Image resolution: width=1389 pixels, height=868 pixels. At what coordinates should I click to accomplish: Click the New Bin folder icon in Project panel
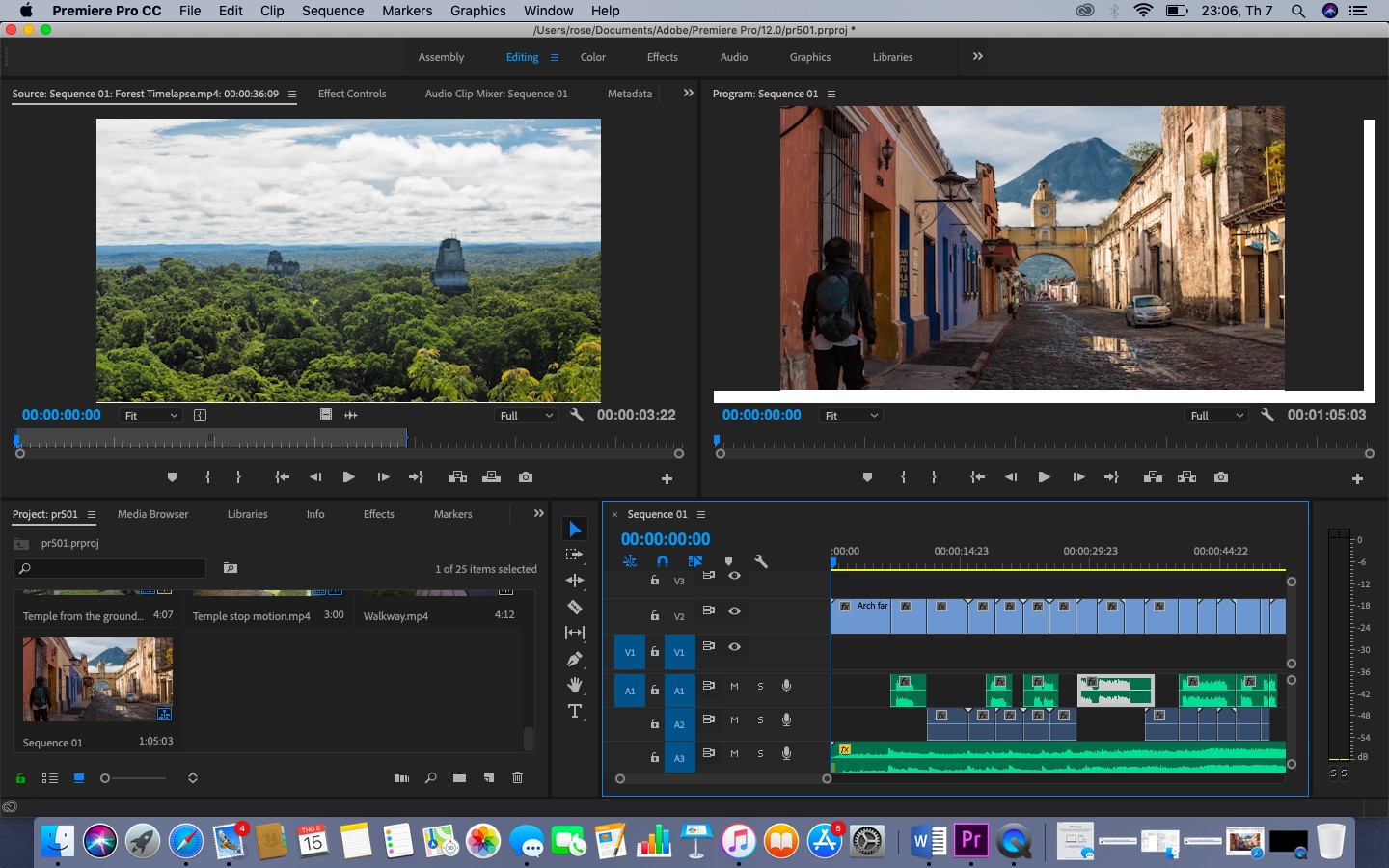pos(459,777)
